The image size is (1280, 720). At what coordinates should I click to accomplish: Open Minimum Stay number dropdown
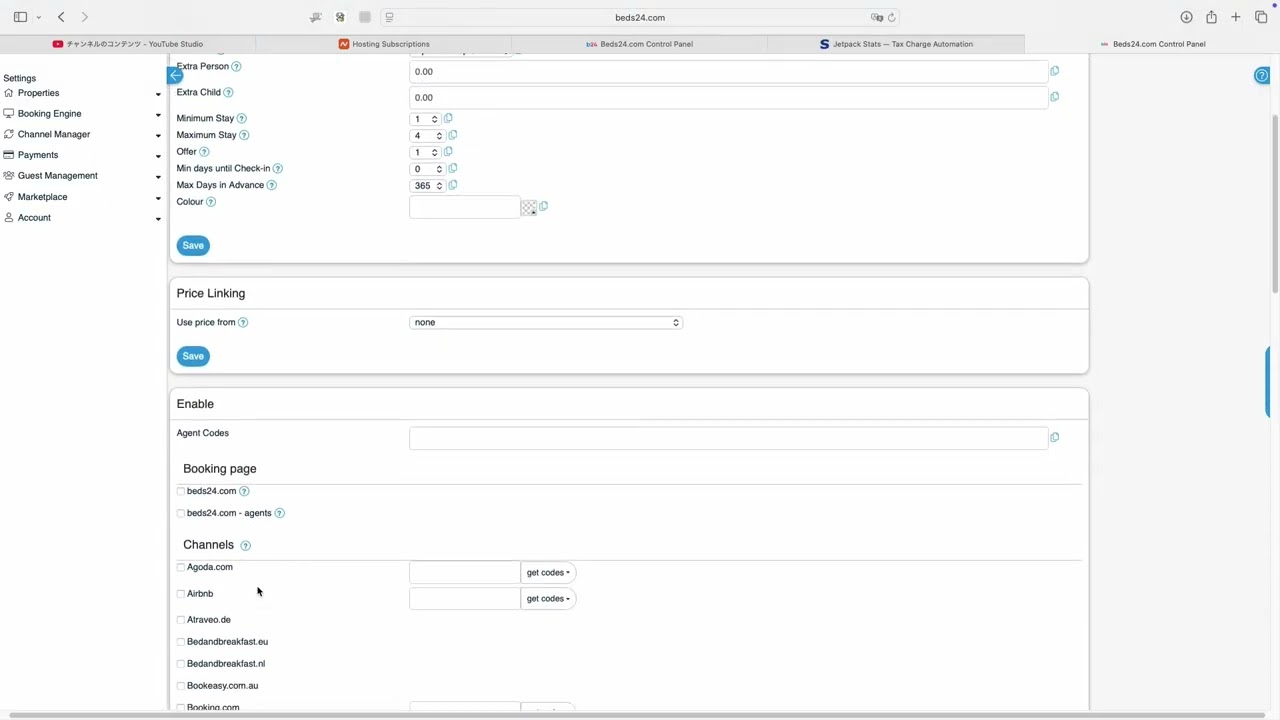426,119
